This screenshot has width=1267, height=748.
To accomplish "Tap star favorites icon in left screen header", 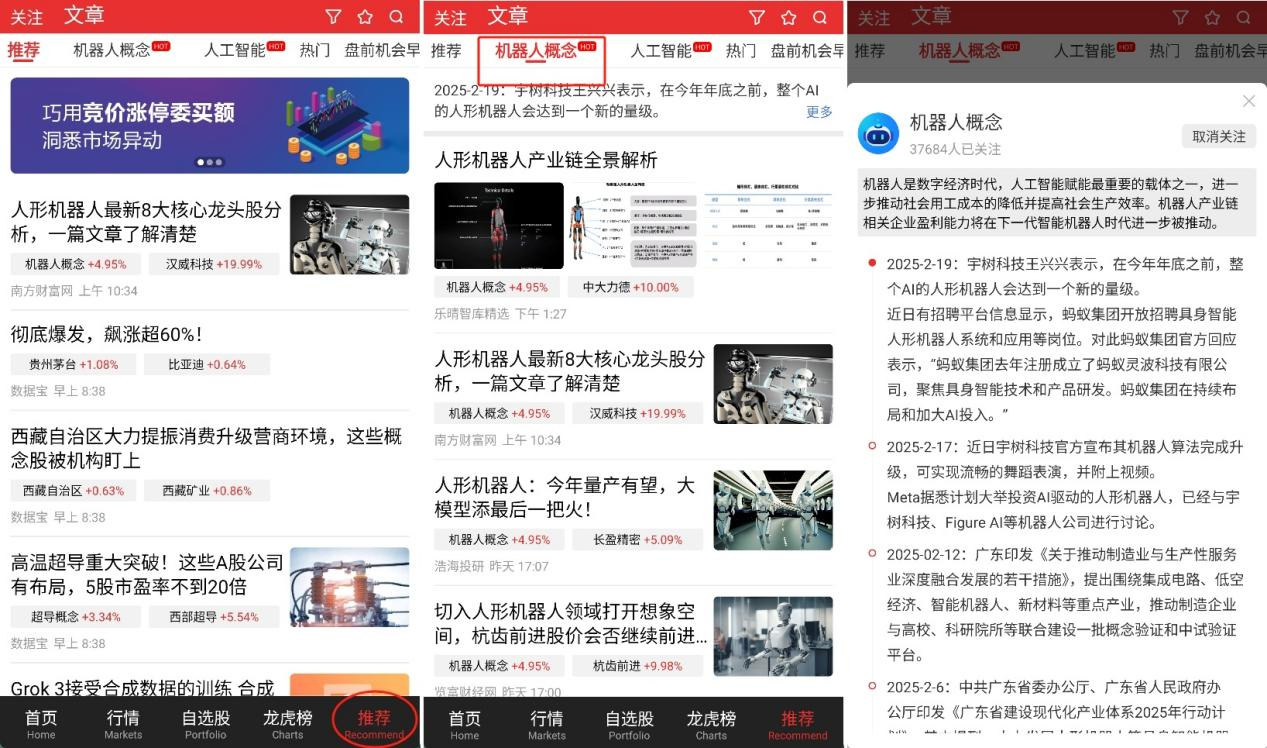I will pos(365,17).
